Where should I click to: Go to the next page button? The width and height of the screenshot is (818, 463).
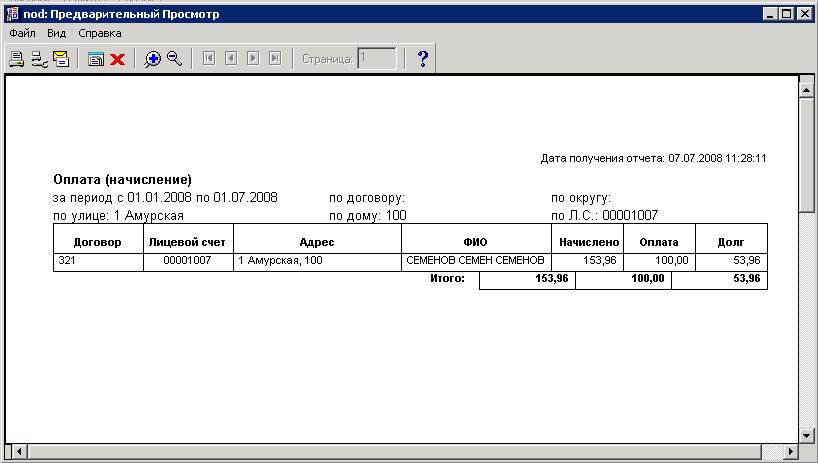coord(253,59)
